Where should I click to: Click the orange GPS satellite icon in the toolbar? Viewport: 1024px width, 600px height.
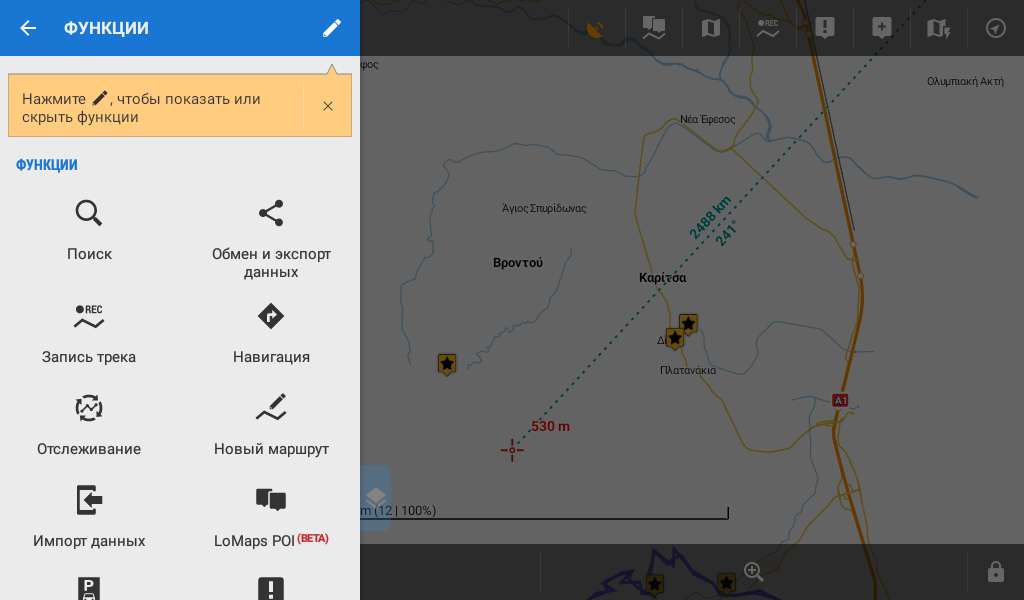pos(596,28)
